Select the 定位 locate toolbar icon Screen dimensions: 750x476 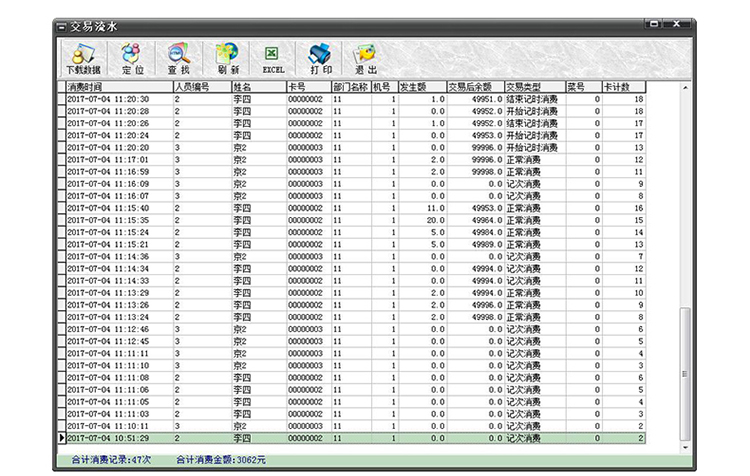132,59
